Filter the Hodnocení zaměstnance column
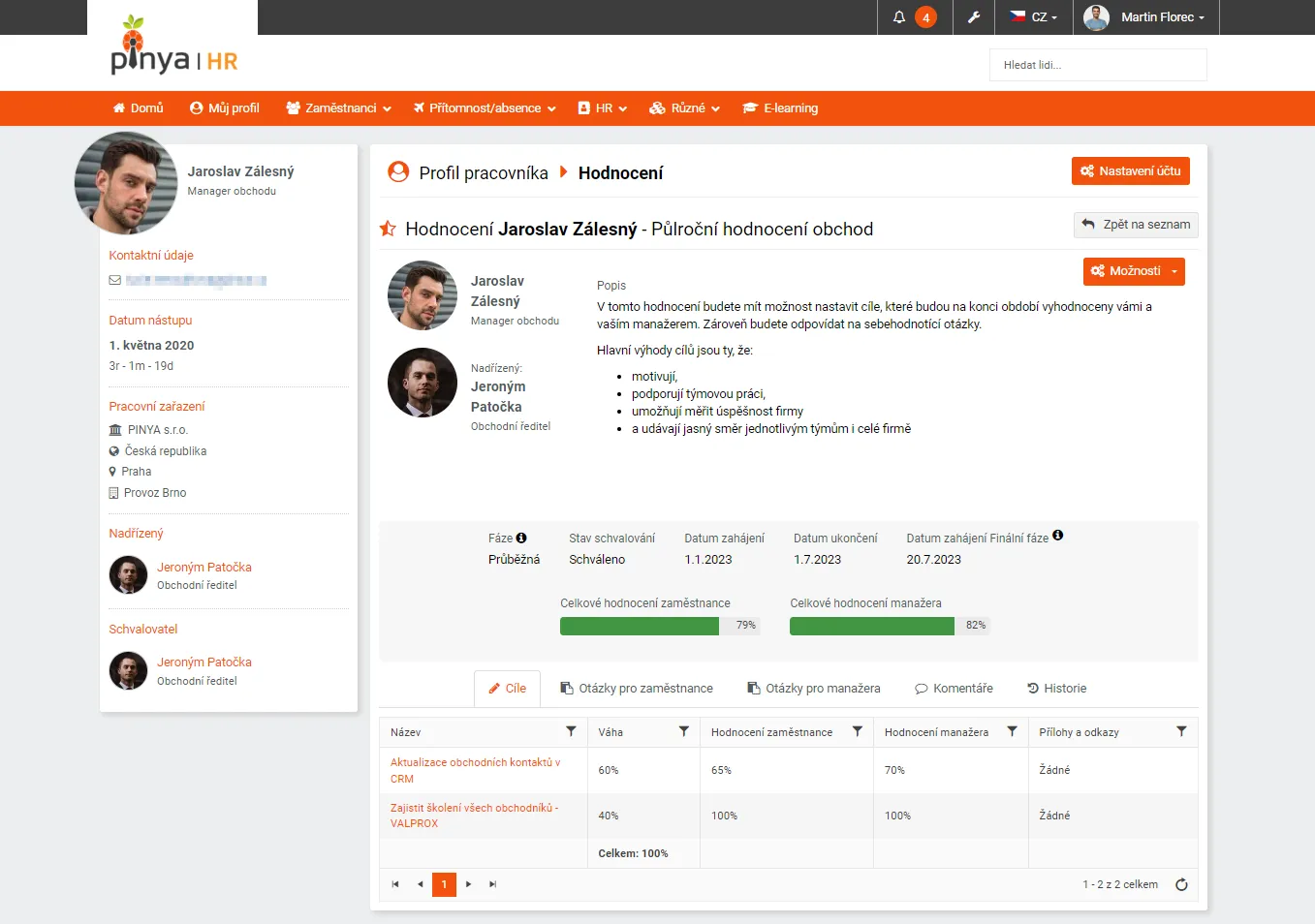This screenshot has width=1315, height=924. click(x=857, y=731)
